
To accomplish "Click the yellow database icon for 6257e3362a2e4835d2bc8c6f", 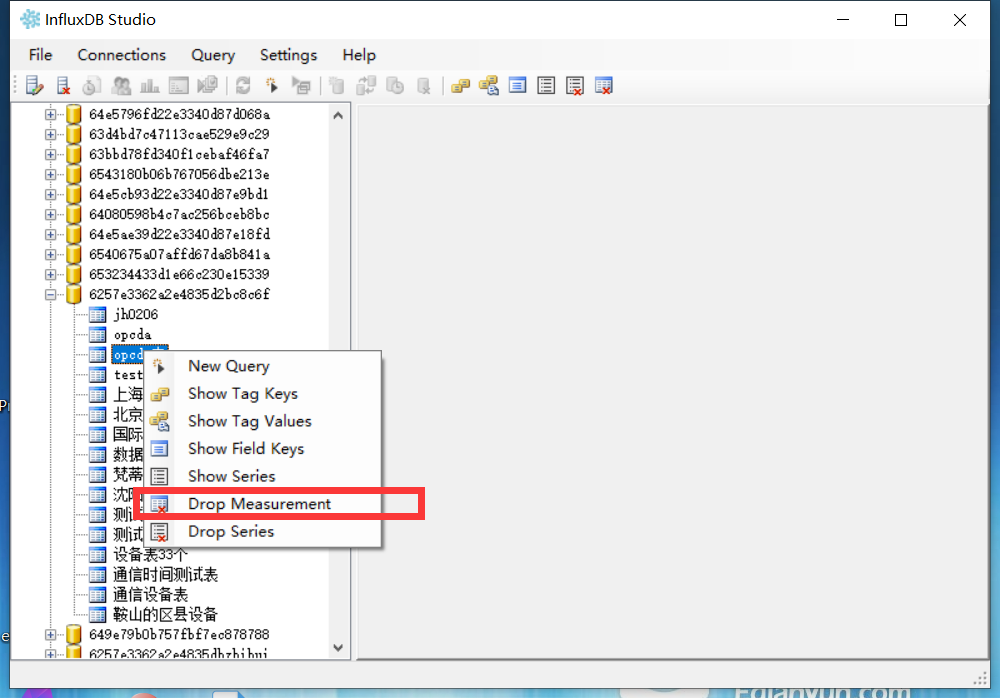I will [74, 294].
